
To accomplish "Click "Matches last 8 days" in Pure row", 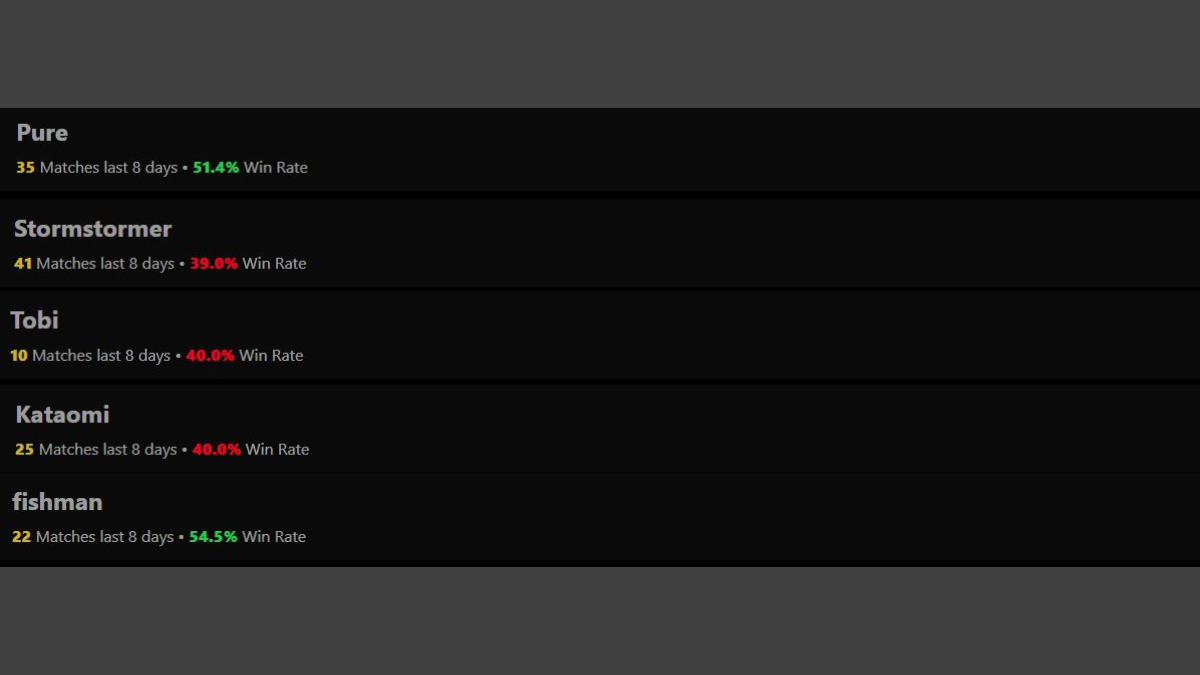I will pyautogui.click(x=108, y=168).
